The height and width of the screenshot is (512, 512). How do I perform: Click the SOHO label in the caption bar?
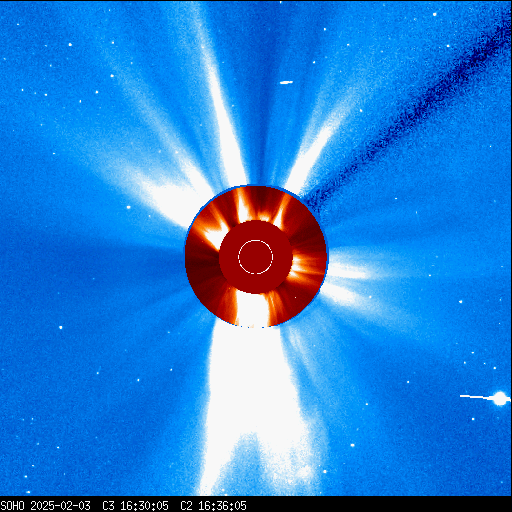[x=12, y=506]
